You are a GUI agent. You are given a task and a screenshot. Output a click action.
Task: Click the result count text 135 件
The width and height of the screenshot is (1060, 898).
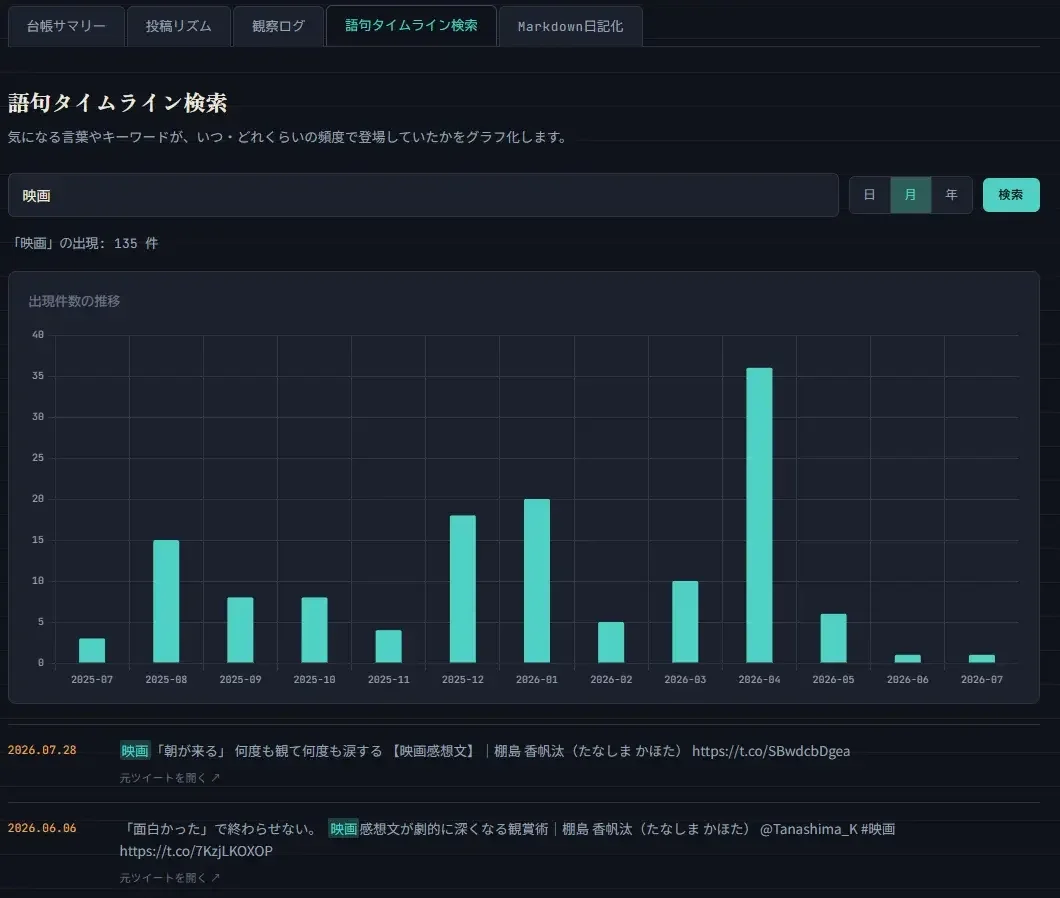pyautogui.click(x=136, y=243)
